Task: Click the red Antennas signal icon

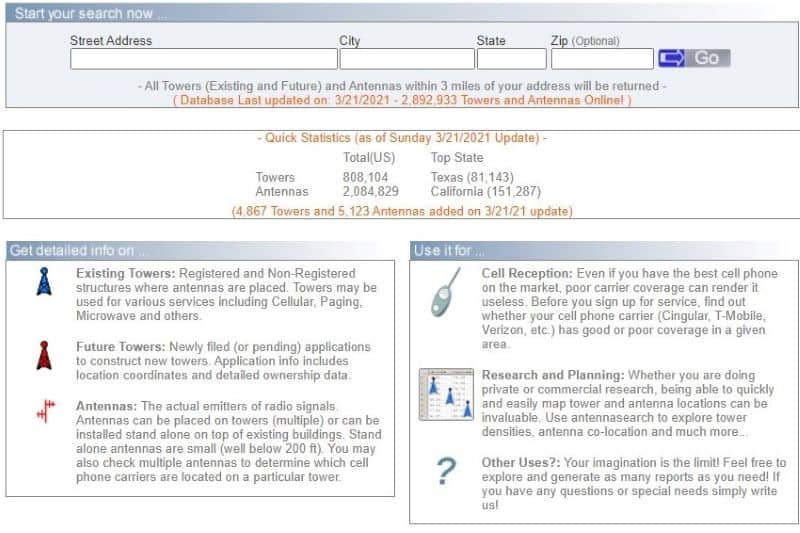Action: pos(45,412)
